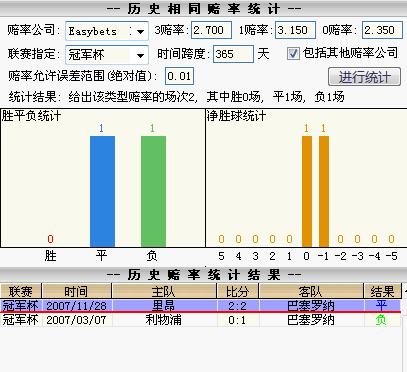The image size is (407, 372).
Task: Select the 2007/03/07 利物浦 match row
Action: [x=200, y=320]
